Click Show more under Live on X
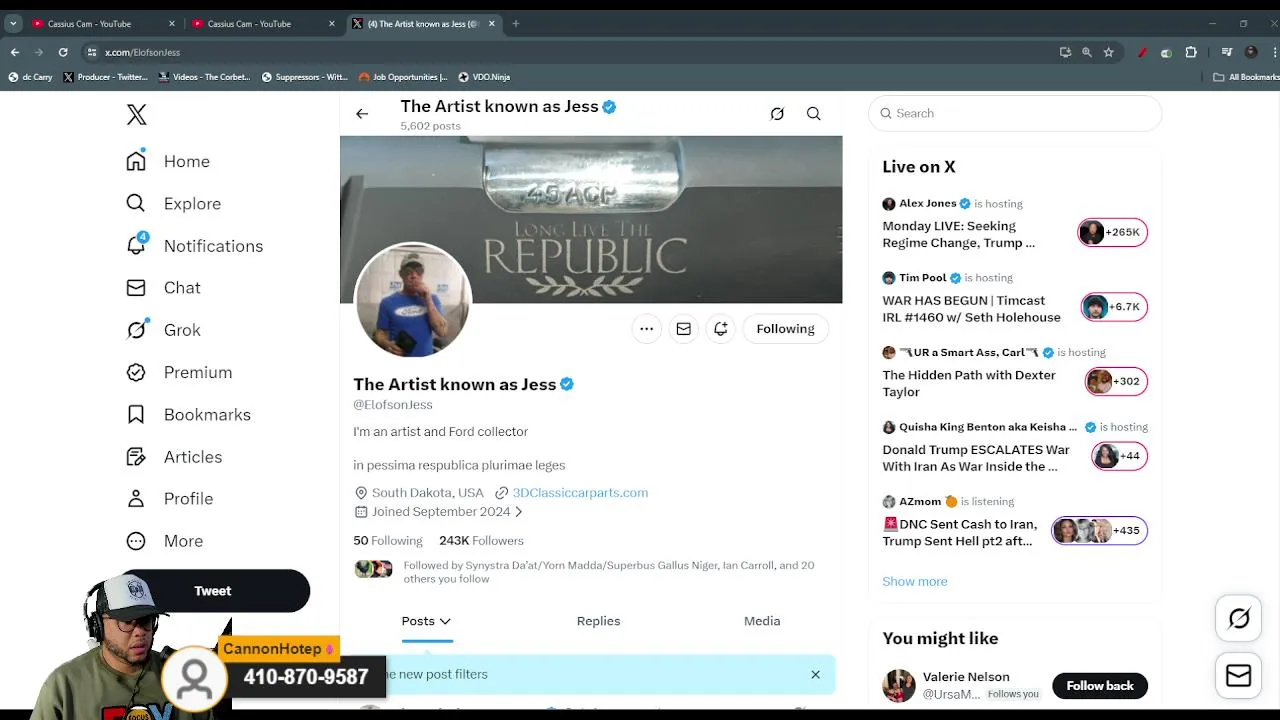This screenshot has width=1280, height=720. point(915,581)
